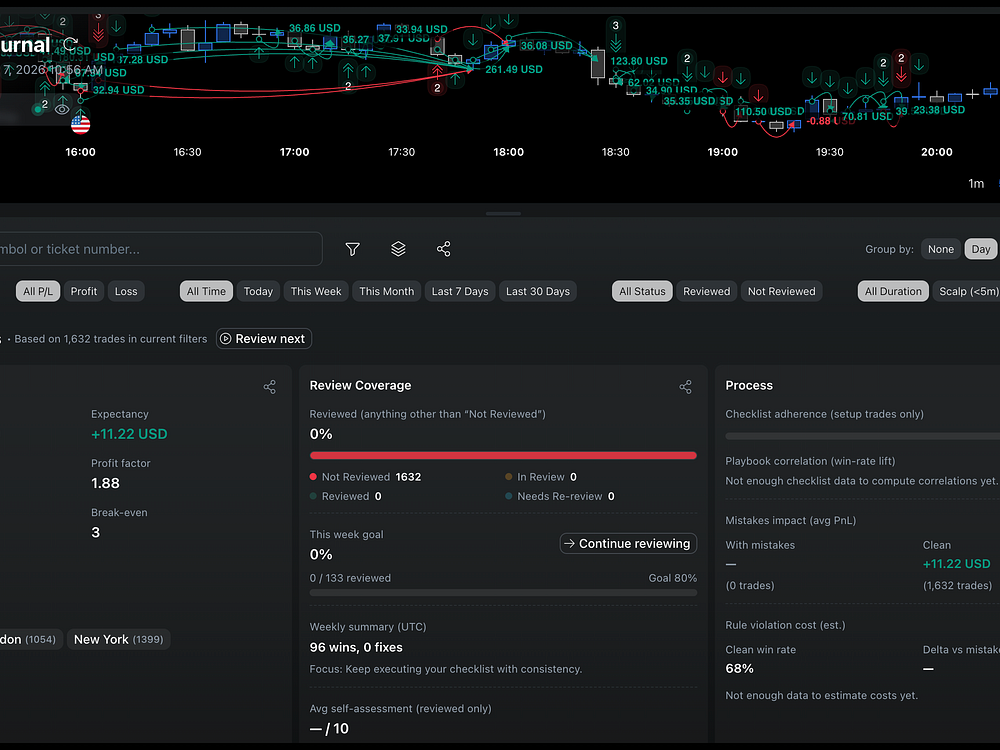This screenshot has height=750, width=1000.
Task: Set Group by to Day
Action: 981,249
